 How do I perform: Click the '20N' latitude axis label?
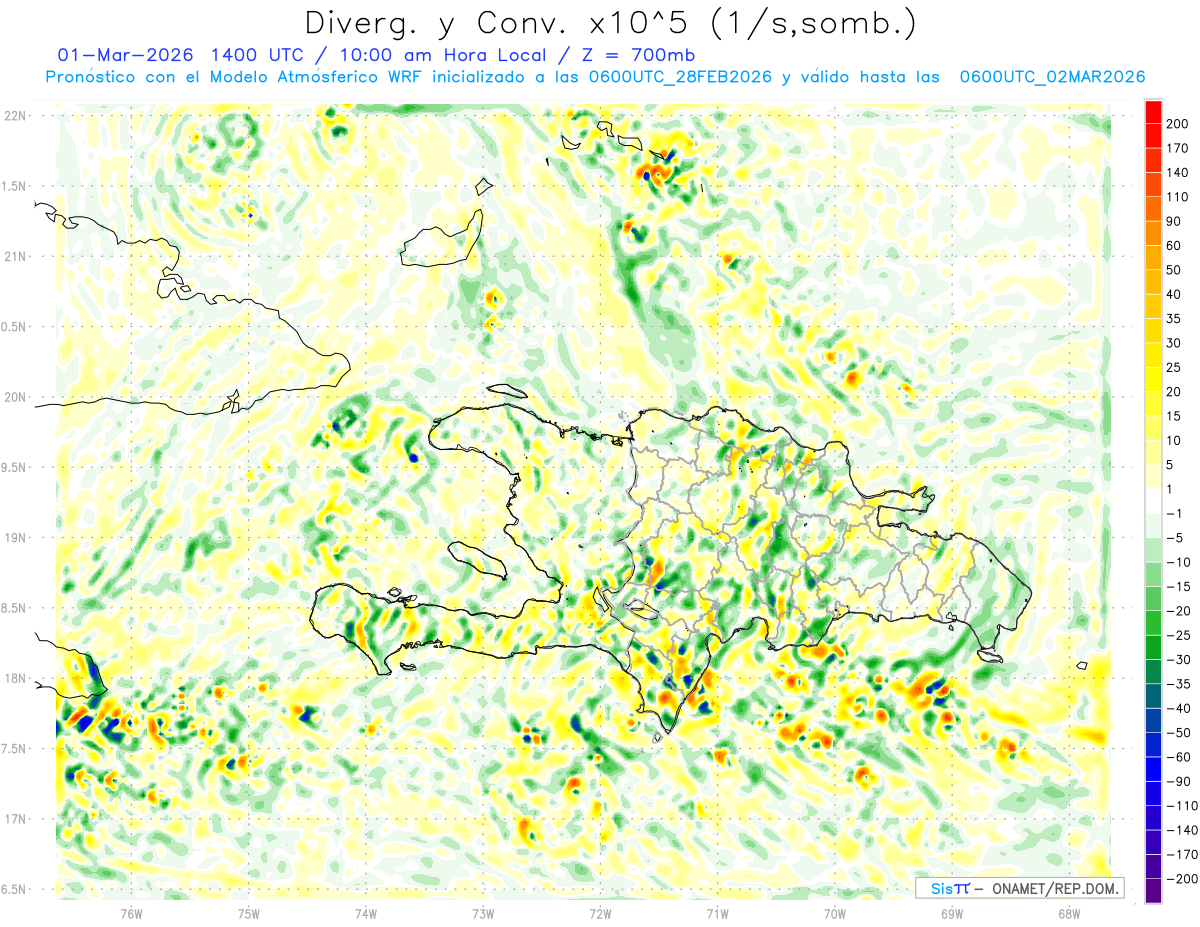pos(15,397)
